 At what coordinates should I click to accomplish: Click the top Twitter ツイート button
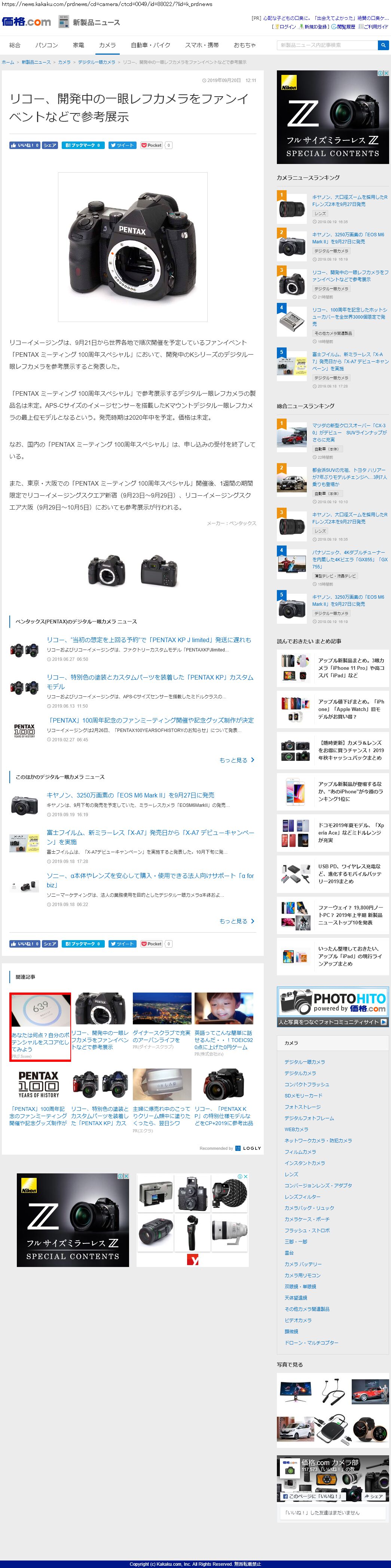(x=122, y=146)
